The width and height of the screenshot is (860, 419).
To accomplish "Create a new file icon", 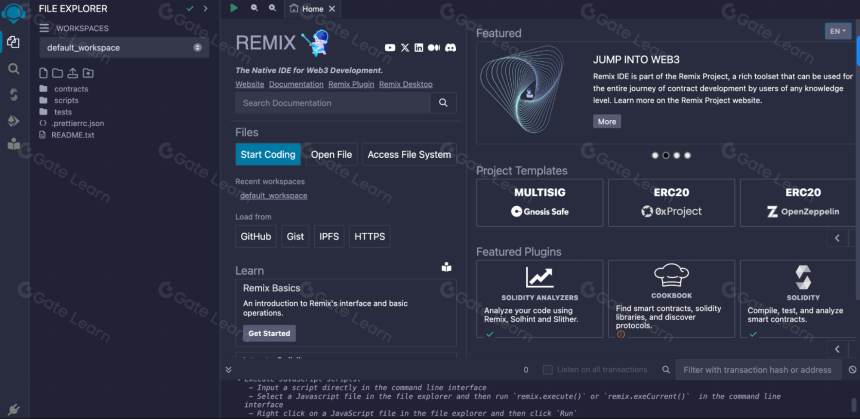I will [43, 73].
